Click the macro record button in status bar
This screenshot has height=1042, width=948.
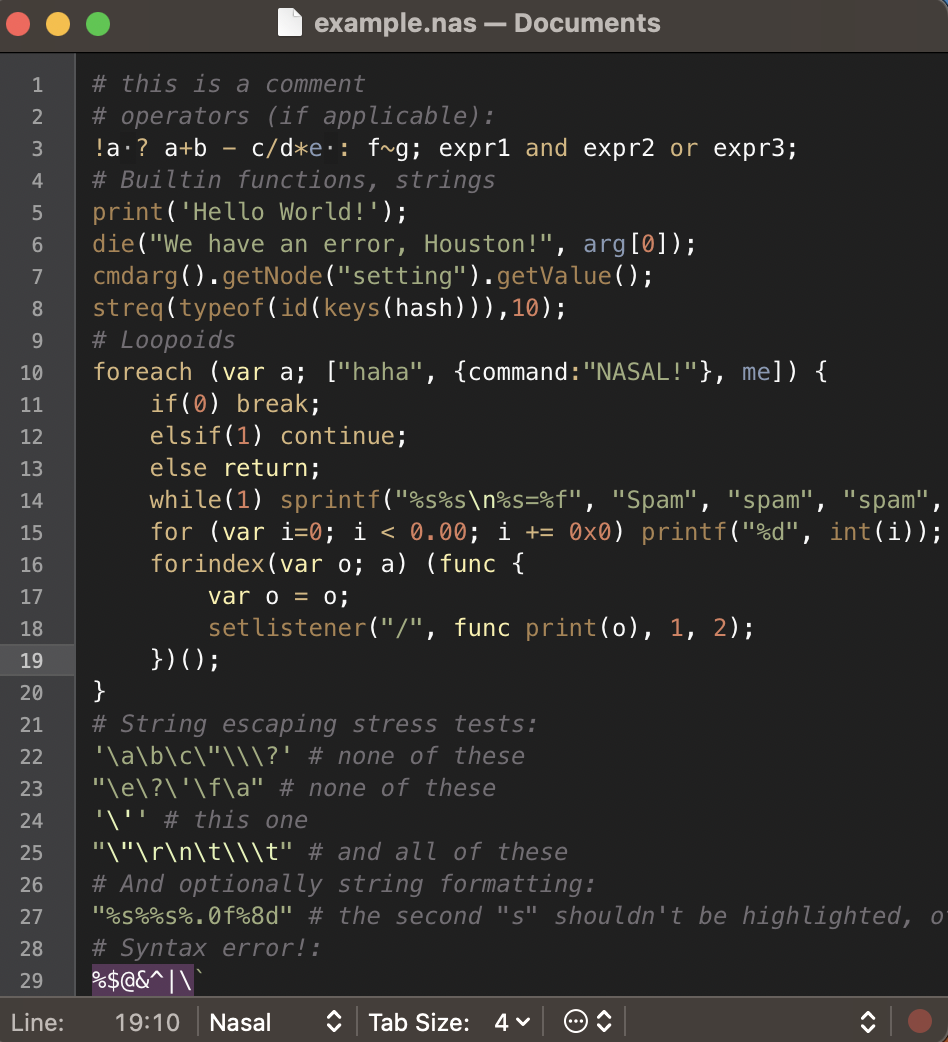tap(919, 1021)
